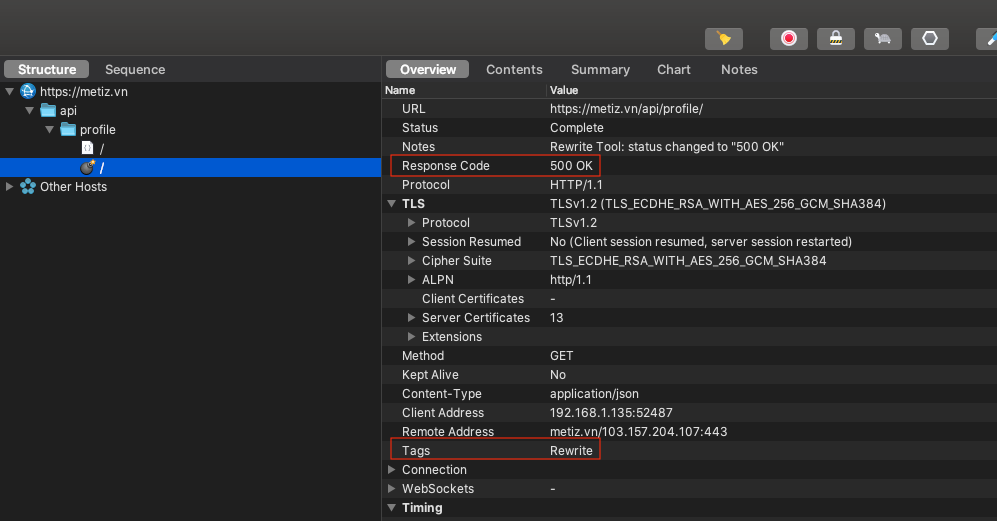997x521 pixels.
Task: Open the Chart tab
Action: coord(674,69)
